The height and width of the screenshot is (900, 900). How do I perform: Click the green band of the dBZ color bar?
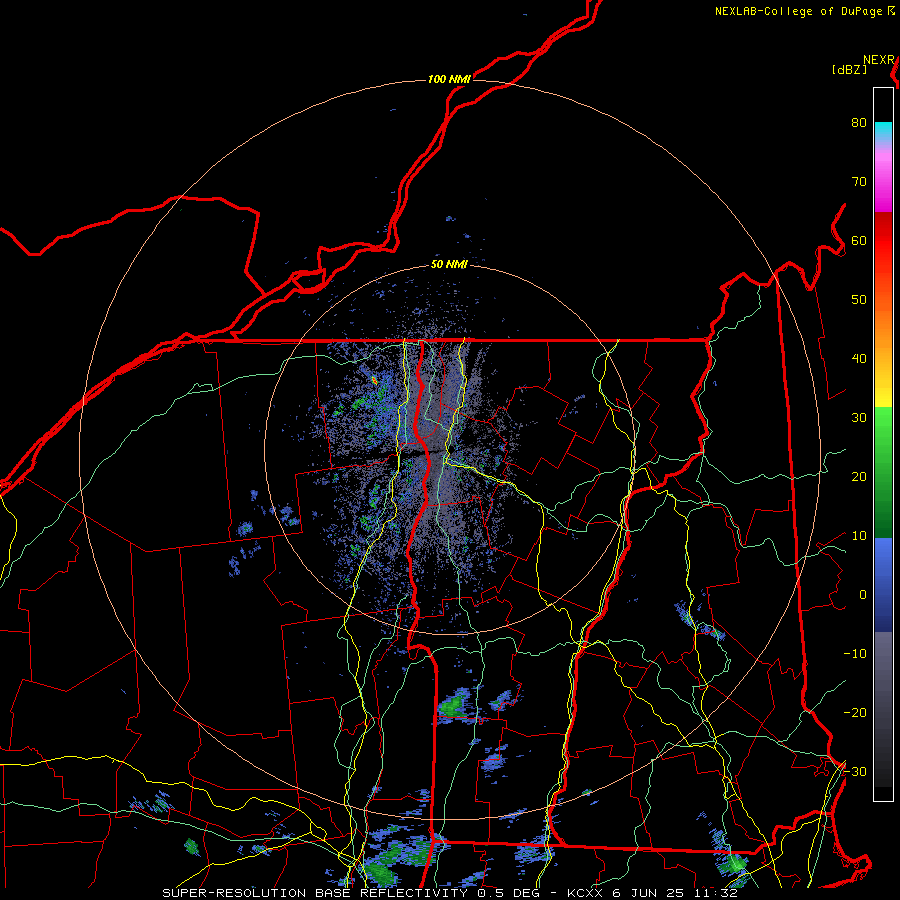883,473
